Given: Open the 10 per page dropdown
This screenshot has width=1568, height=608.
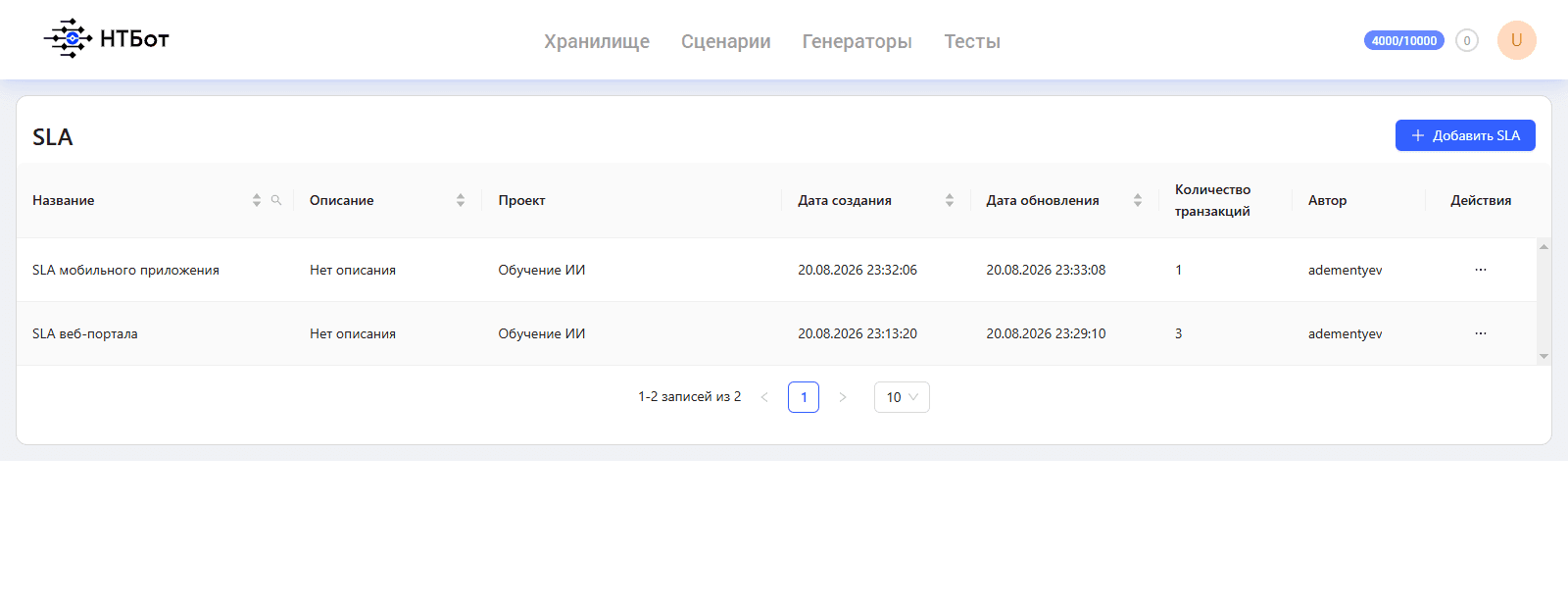Looking at the screenshot, I should pyautogui.click(x=902, y=397).
